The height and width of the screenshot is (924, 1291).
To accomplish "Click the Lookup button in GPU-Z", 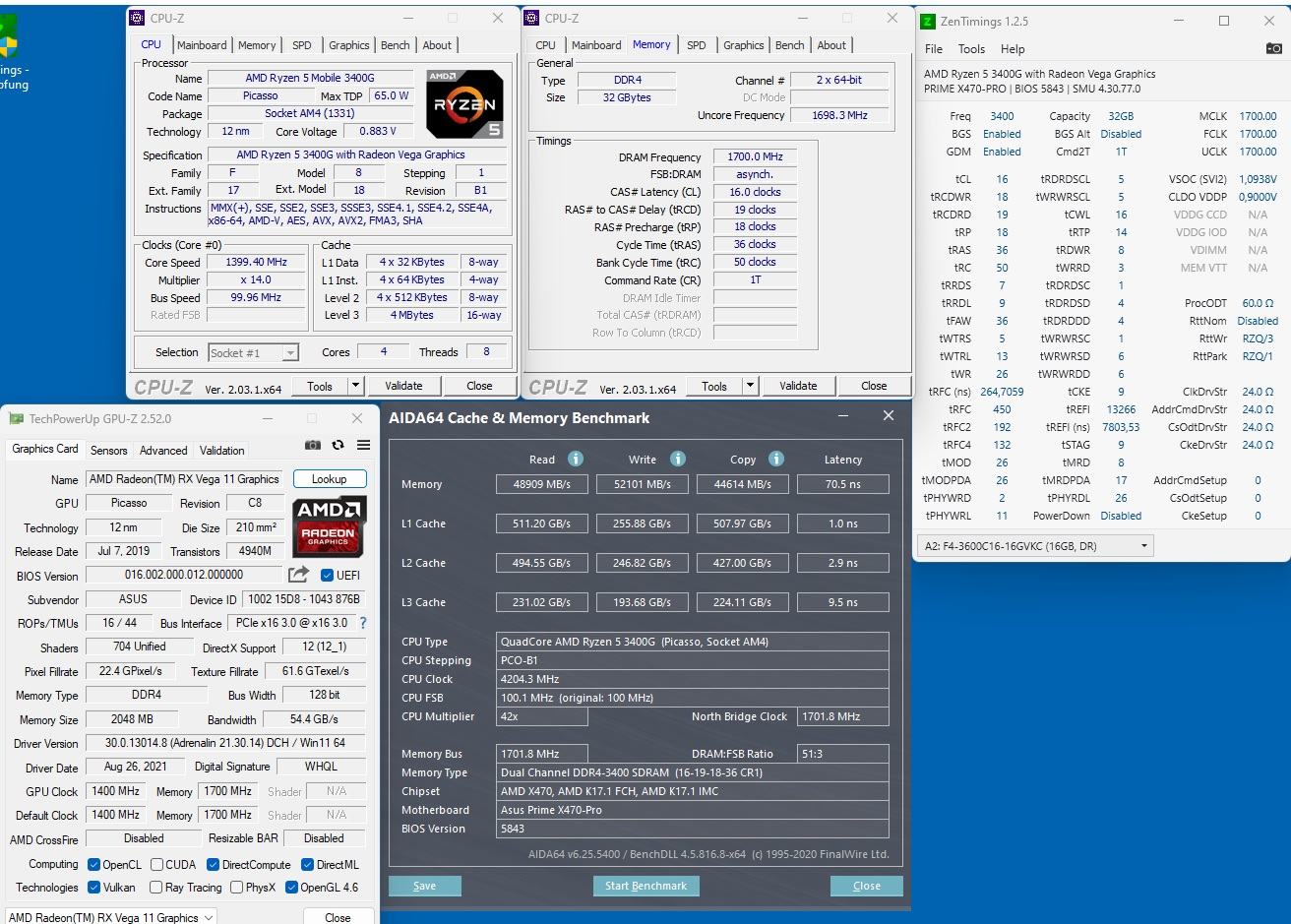I will point(329,479).
